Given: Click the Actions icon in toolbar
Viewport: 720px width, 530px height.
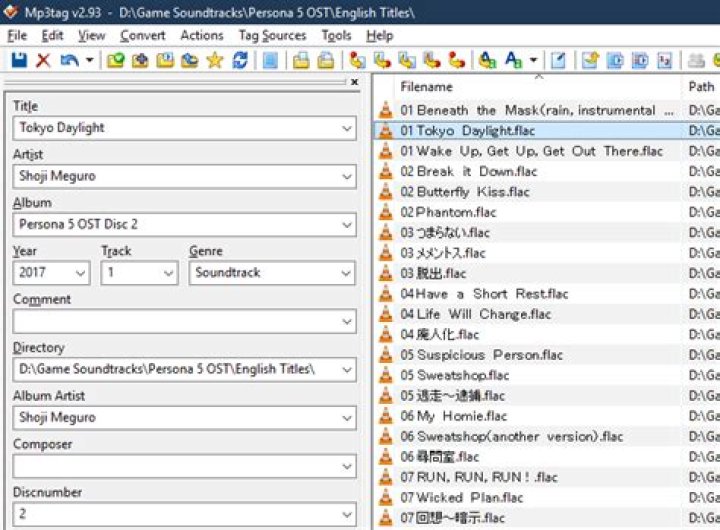Looking at the screenshot, I should pos(487,60).
